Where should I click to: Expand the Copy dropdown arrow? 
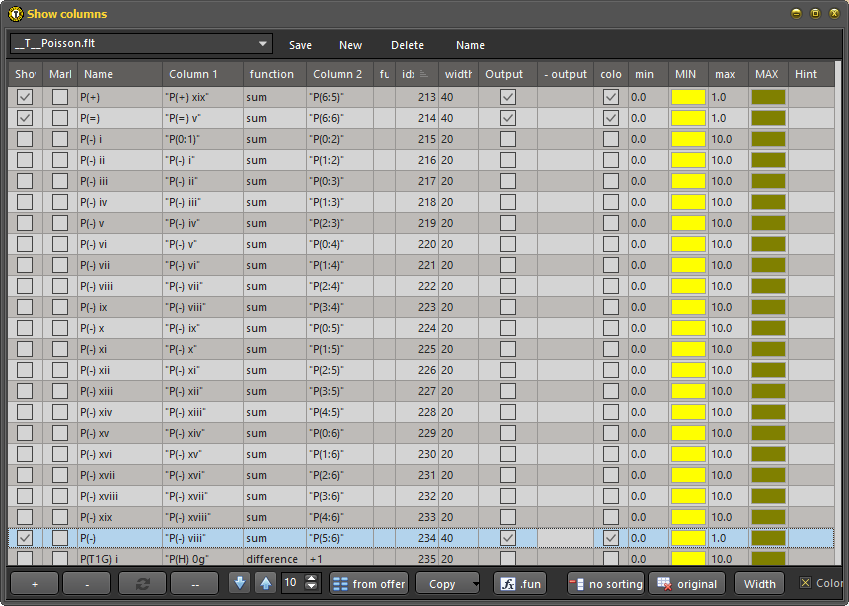(476, 584)
